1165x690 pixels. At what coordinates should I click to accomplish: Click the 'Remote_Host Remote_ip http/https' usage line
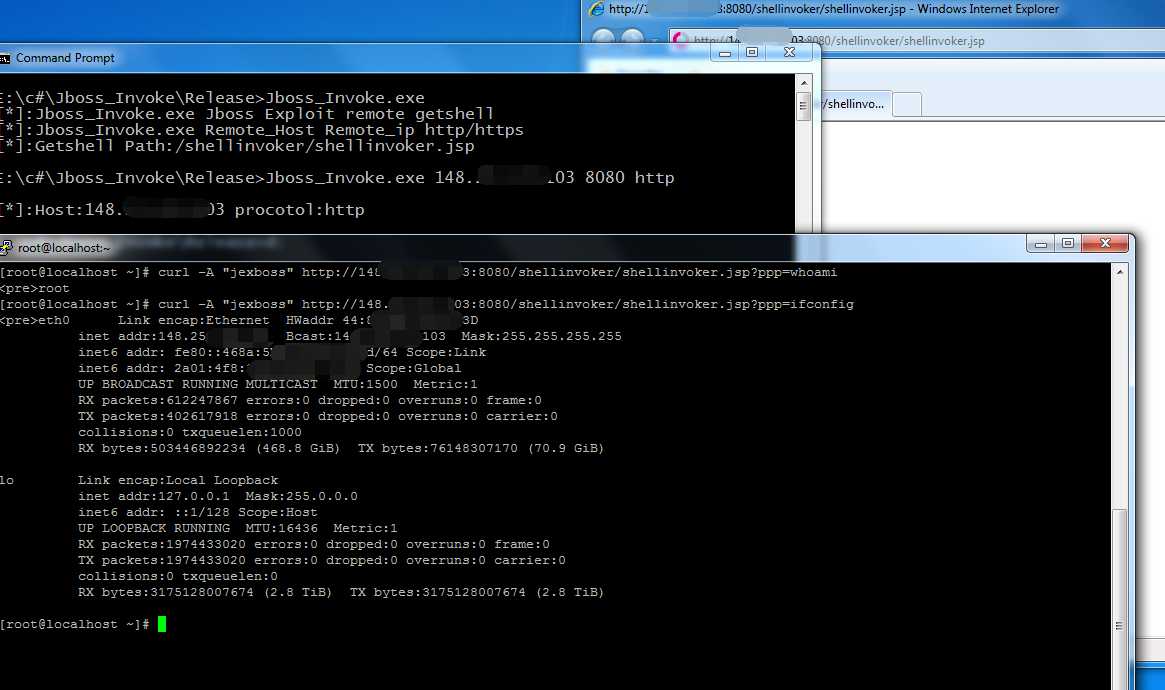point(262,130)
